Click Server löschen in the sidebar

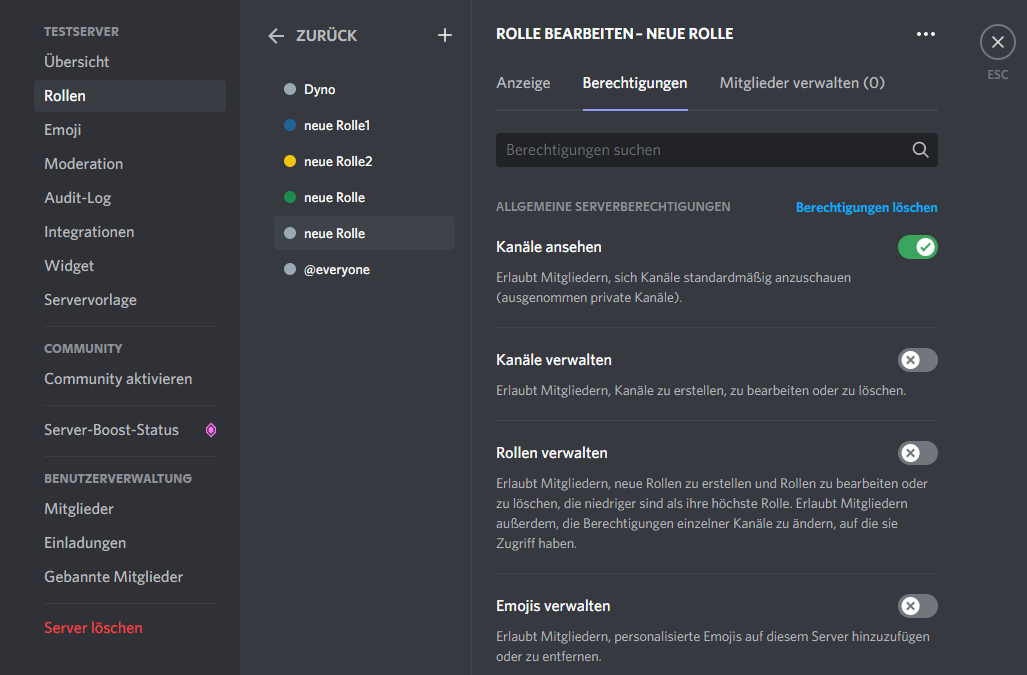[x=93, y=628]
